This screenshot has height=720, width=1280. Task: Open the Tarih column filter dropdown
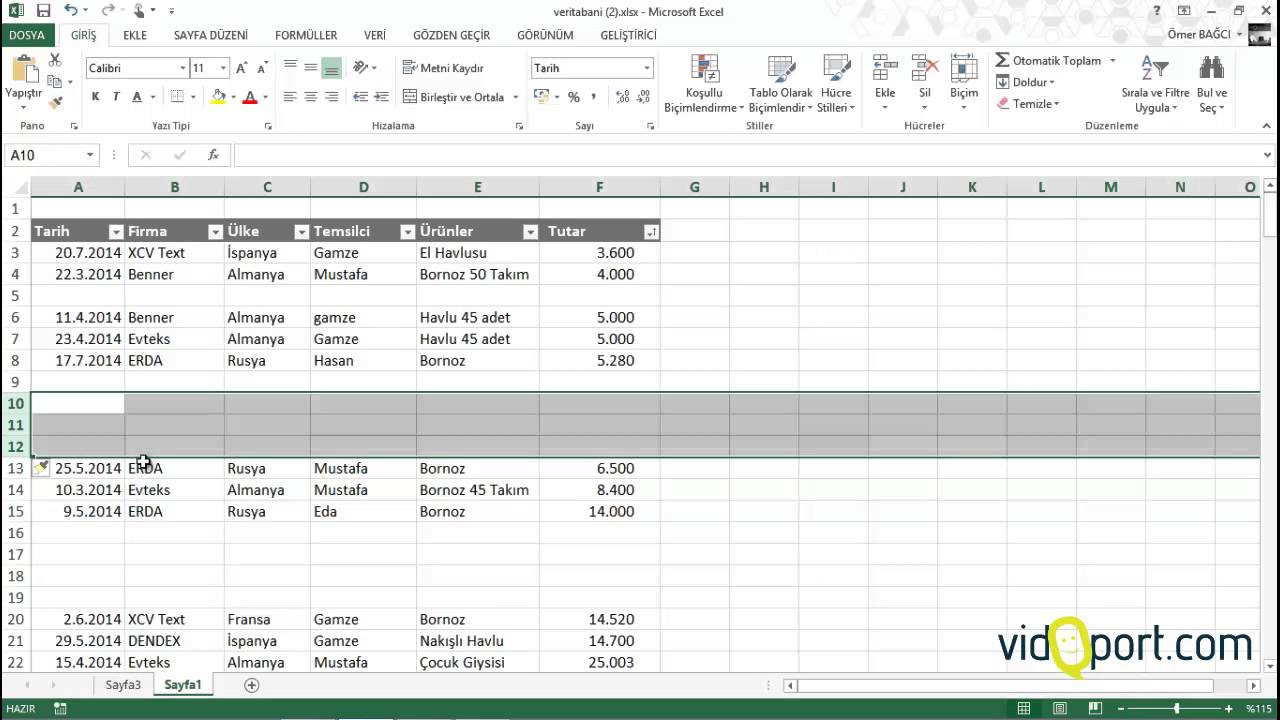115,232
